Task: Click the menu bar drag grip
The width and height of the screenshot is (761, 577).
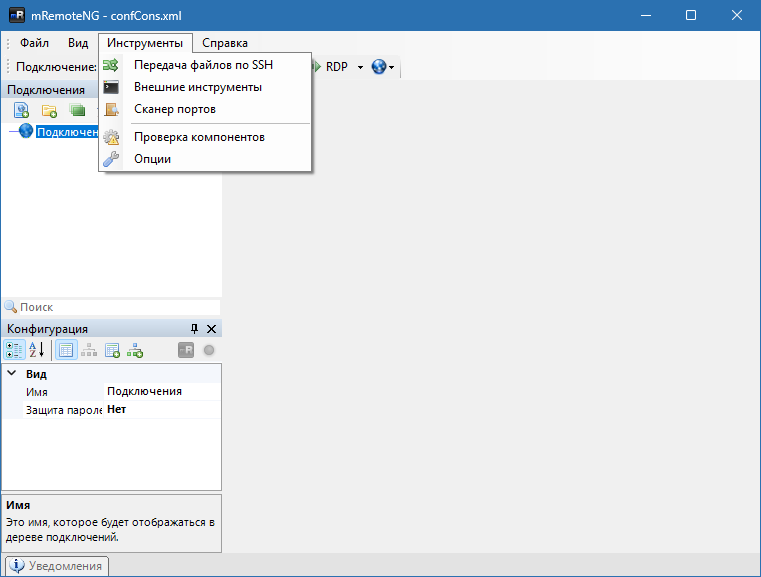Action: point(8,43)
